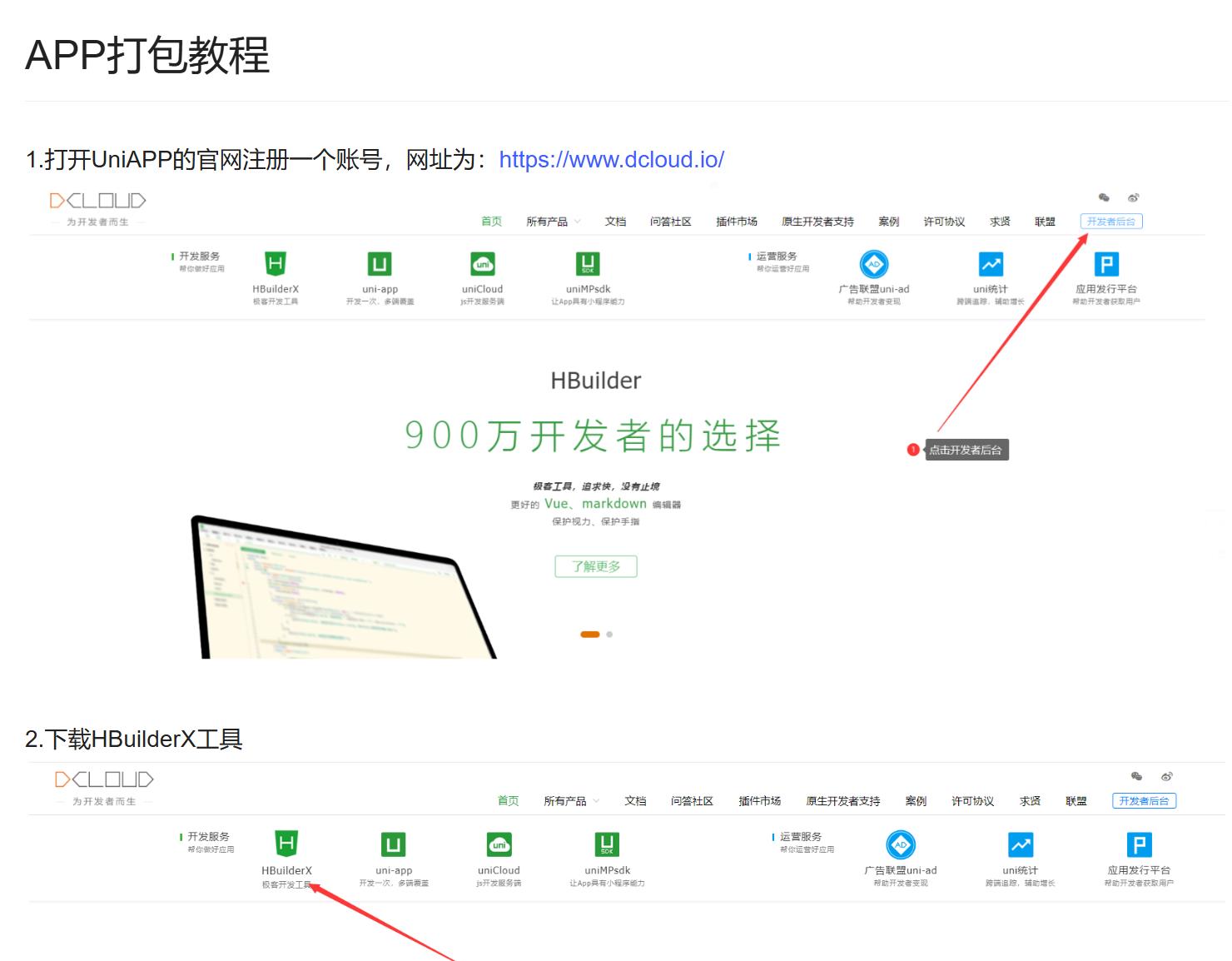Click the 应用发行平台 icon in step 1 screenshot
The image size is (1232, 961).
coord(1106,264)
